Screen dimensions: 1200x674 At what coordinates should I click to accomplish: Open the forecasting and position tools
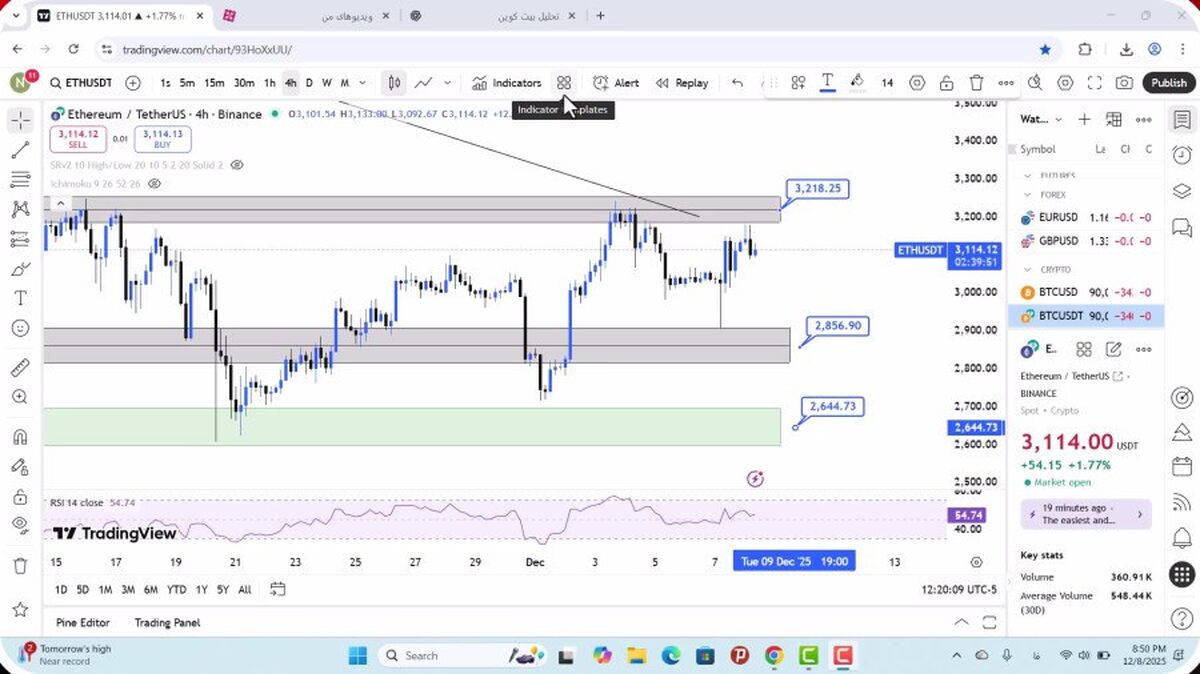tap(20, 239)
